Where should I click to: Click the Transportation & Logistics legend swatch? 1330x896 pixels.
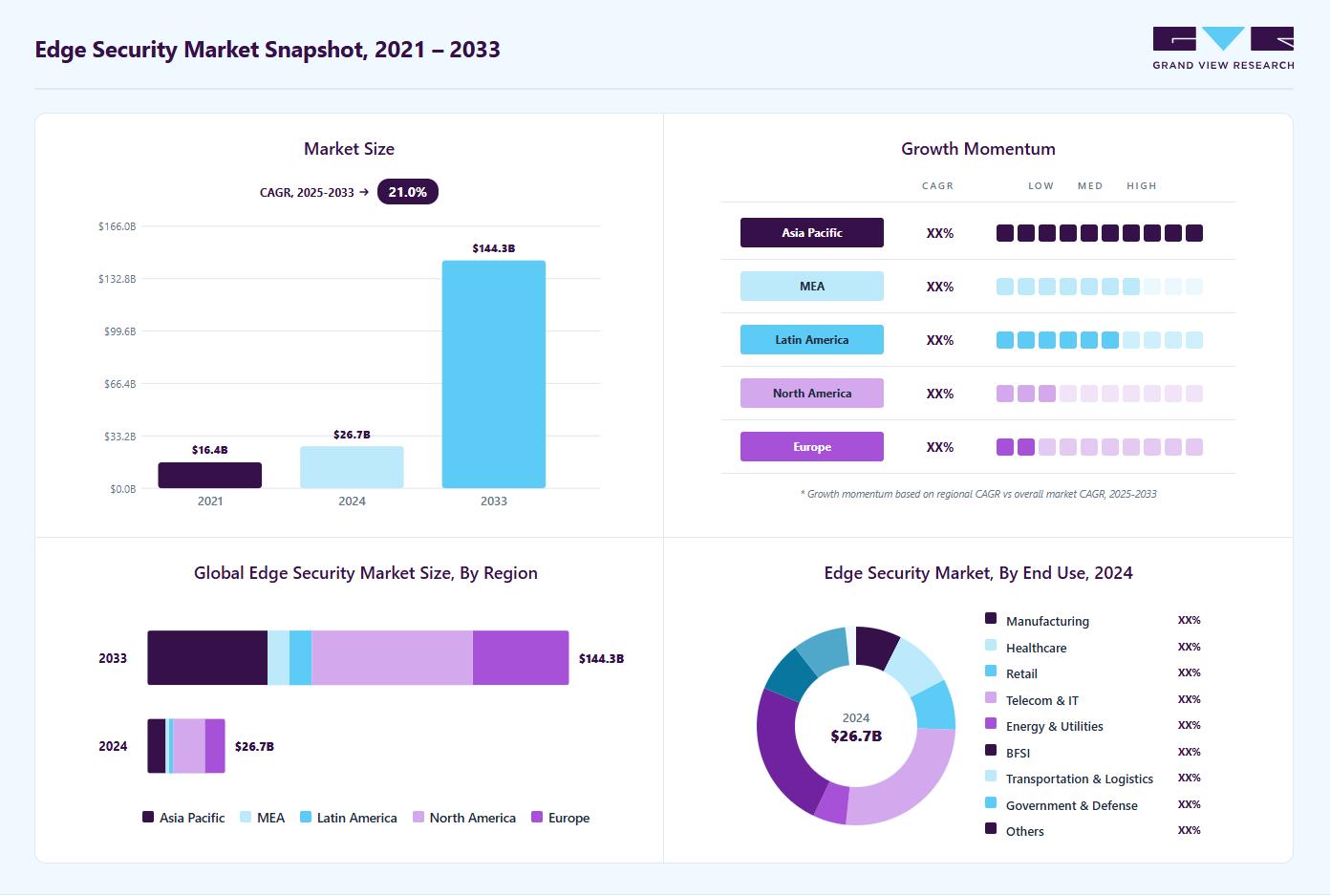991,776
